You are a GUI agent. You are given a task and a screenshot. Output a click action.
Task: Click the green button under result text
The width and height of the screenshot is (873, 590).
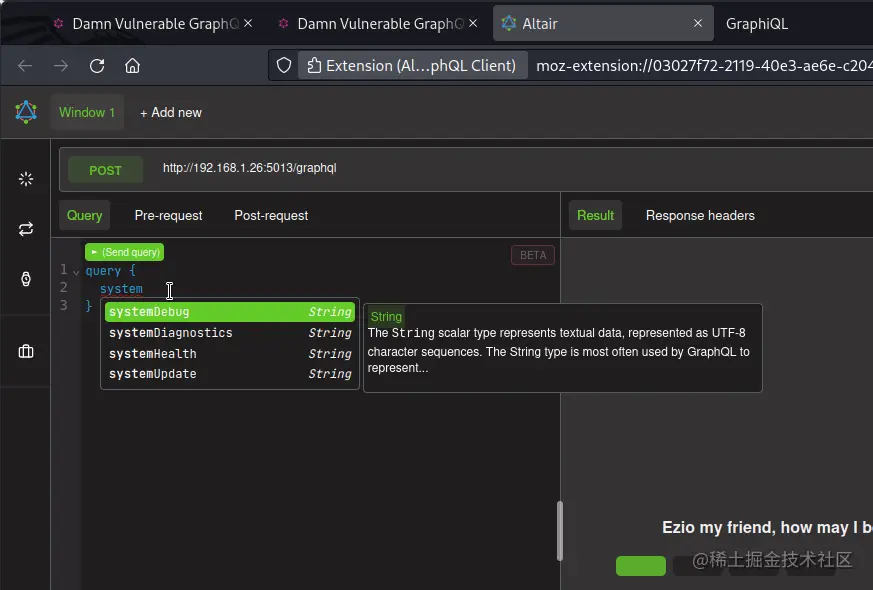click(x=640, y=566)
